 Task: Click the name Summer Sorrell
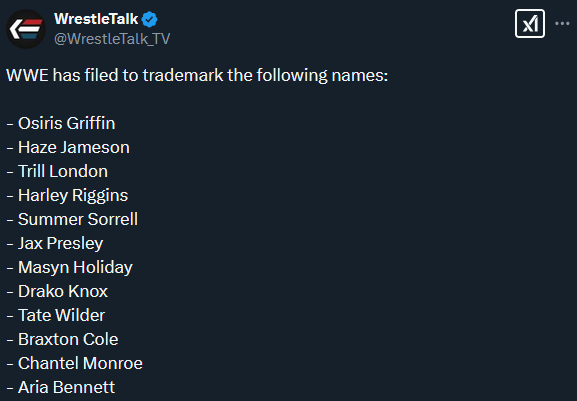click(x=78, y=219)
